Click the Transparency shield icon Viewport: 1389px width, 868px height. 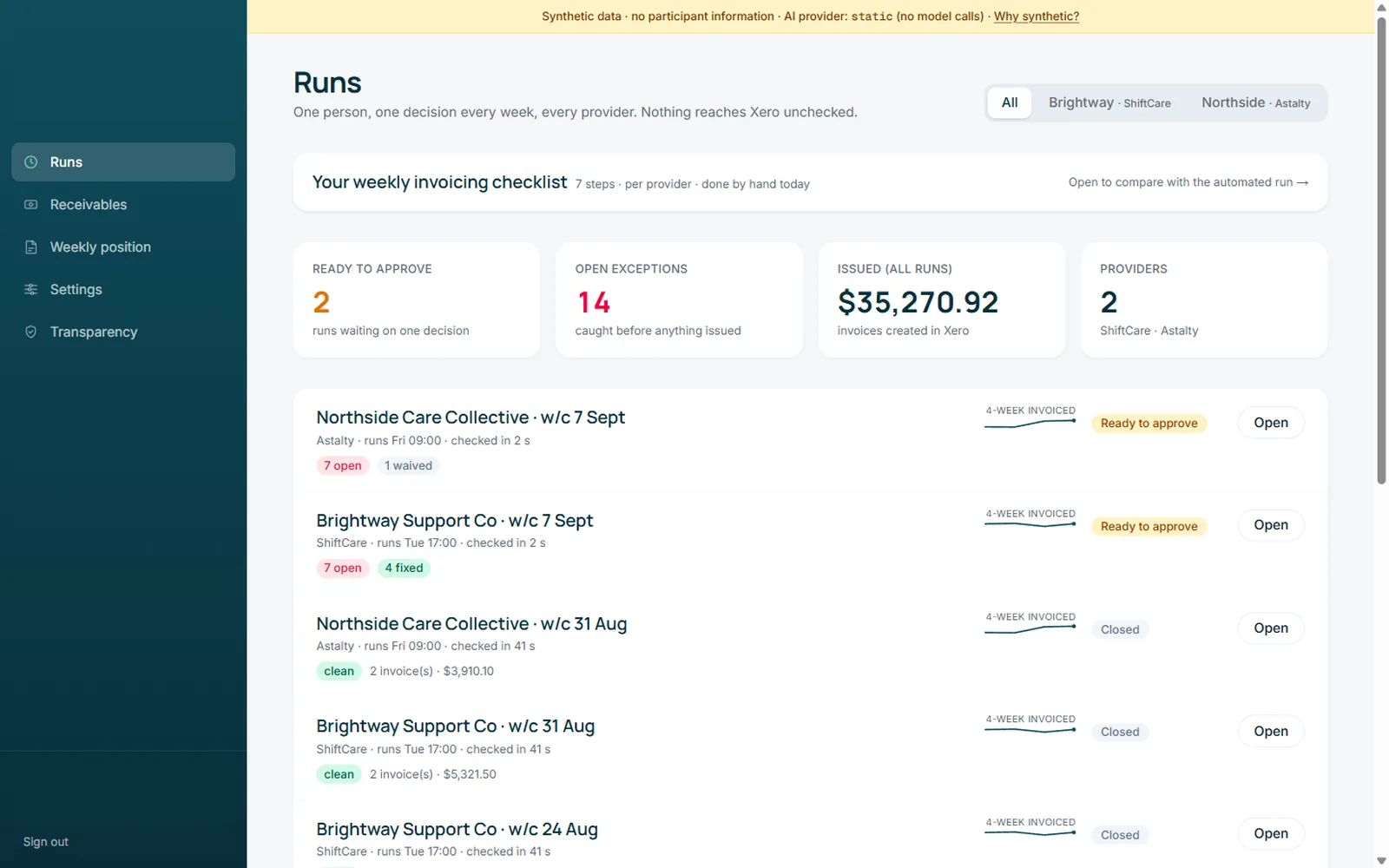(x=31, y=332)
